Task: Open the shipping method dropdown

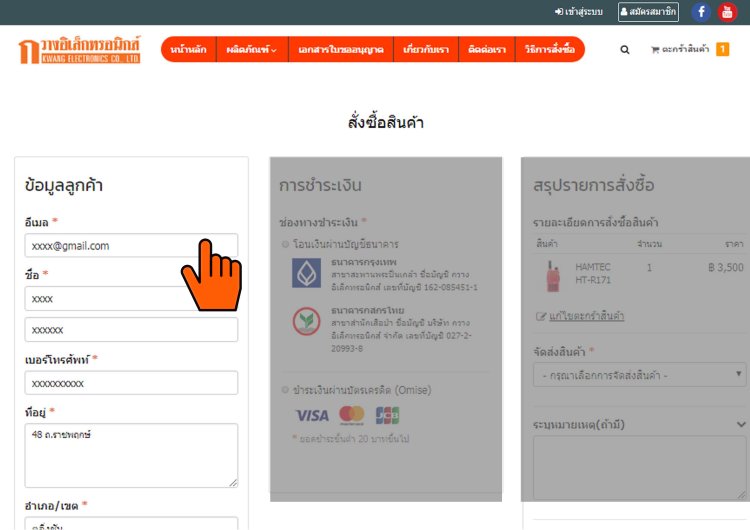Action: click(x=640, y=375)
